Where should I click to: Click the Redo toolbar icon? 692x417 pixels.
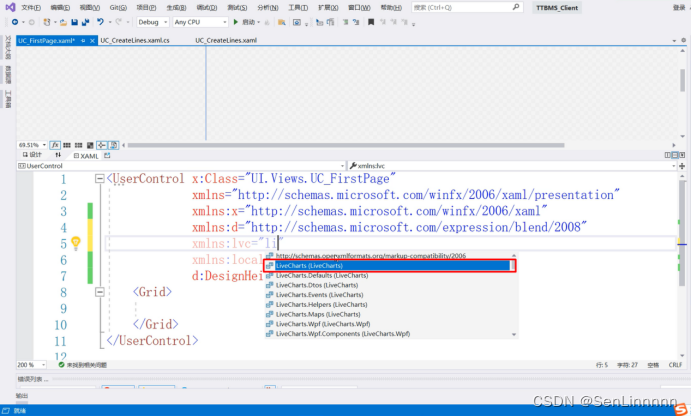[118, 22]
